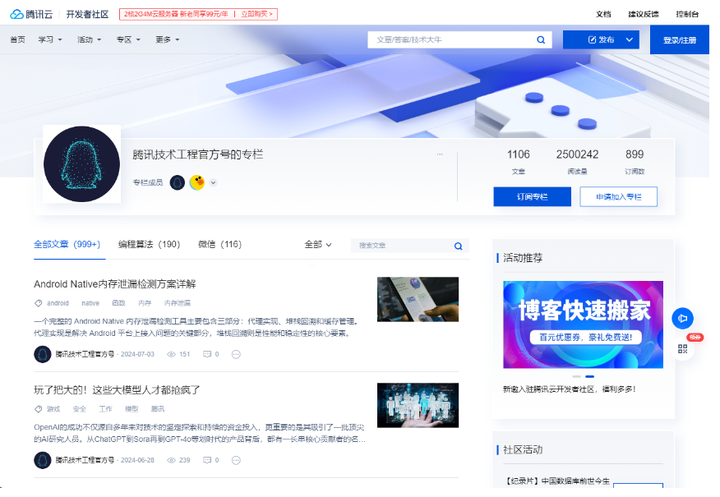Open the 全部 filter dropdown
Screen dimensions: 720x497
point(318,244)
